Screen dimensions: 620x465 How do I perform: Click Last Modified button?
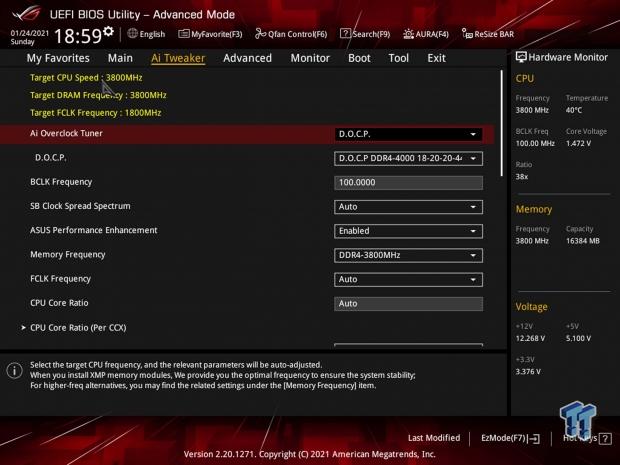point(434,438)
